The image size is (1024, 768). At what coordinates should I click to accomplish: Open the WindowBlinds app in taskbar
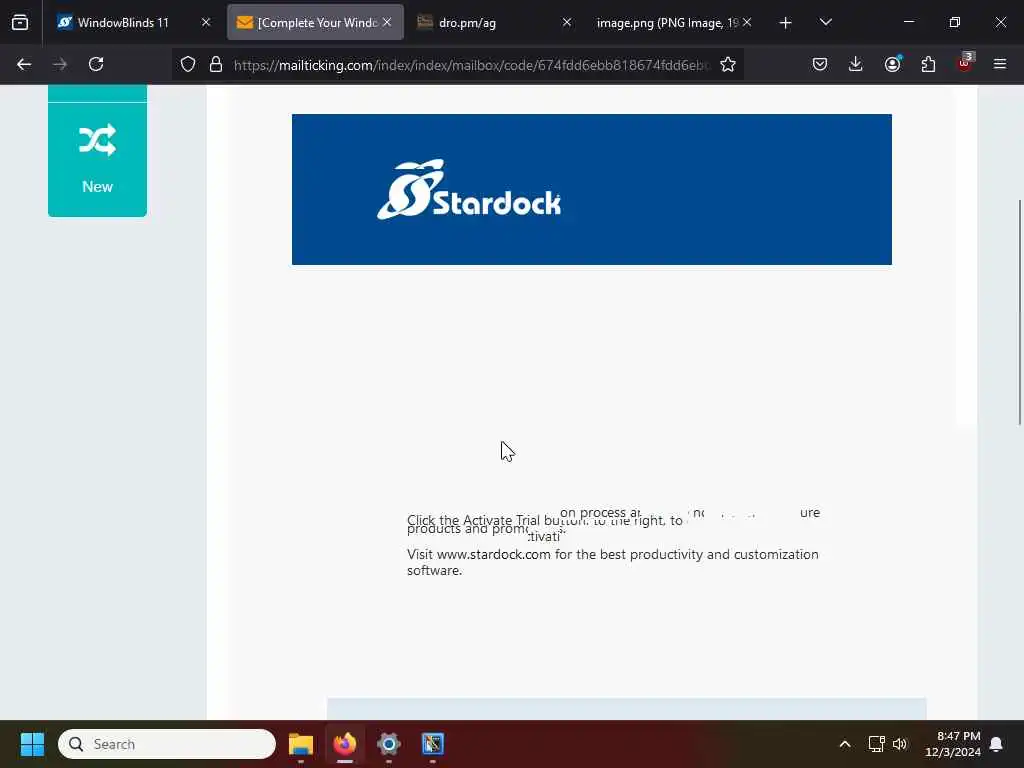[432, 744]
